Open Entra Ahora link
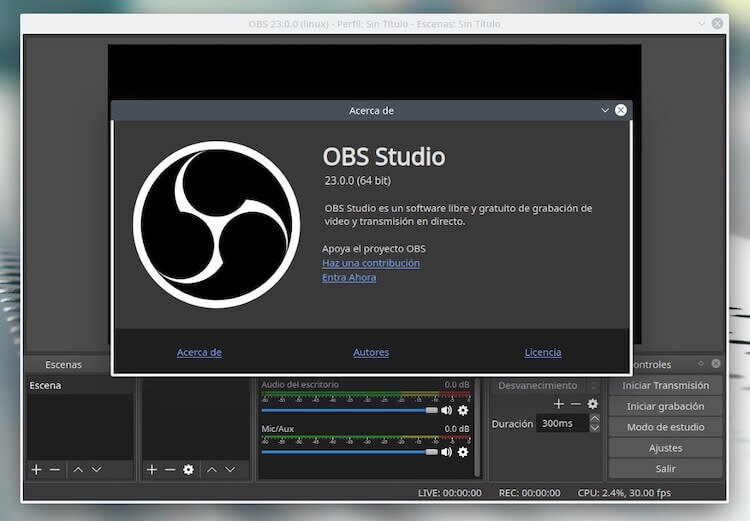 coord(349,277)
